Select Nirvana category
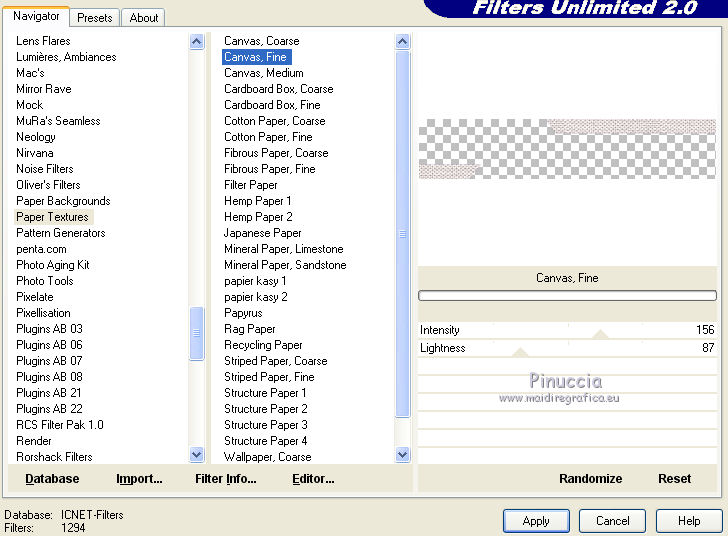 point(35,153)
